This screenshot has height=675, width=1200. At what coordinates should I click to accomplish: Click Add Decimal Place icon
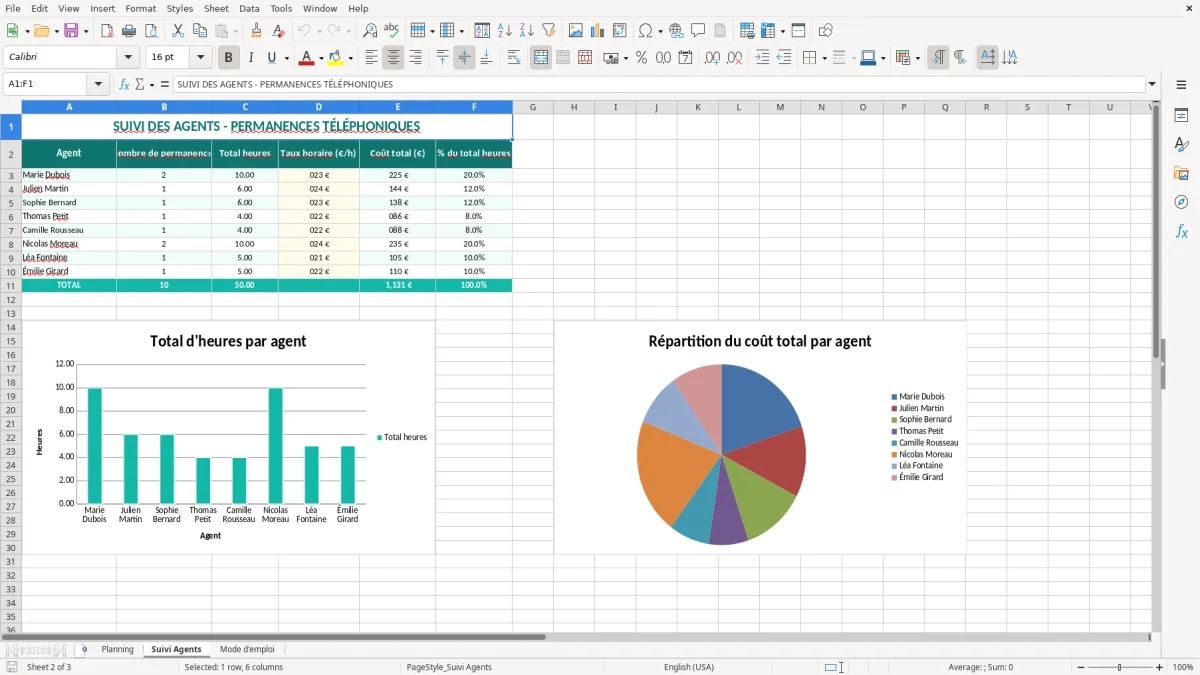point(712,58)
